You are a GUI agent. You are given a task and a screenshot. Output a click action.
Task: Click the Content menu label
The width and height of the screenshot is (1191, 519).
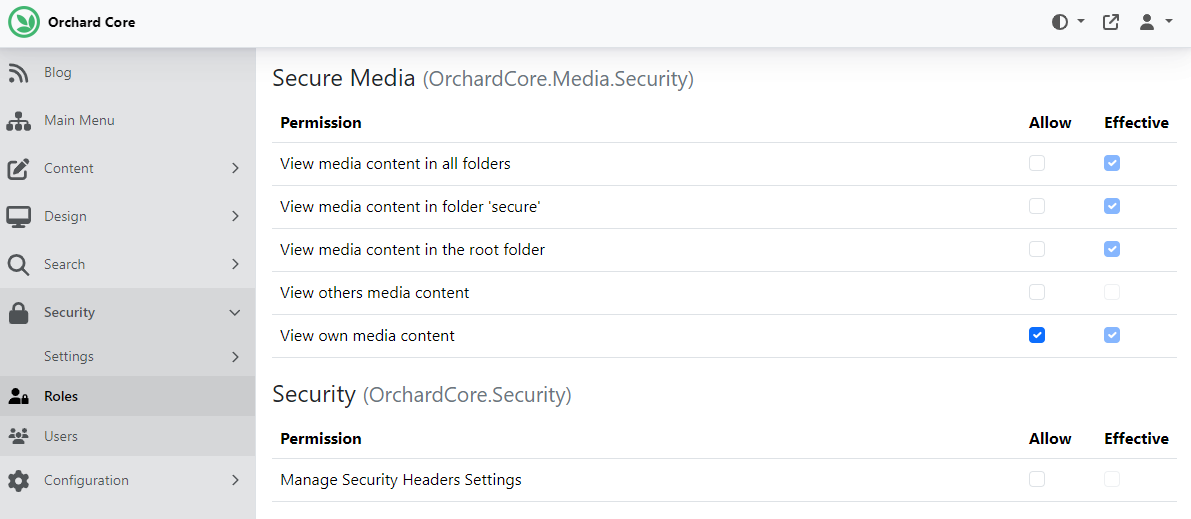pyautogui.click(x=68, y=169)
